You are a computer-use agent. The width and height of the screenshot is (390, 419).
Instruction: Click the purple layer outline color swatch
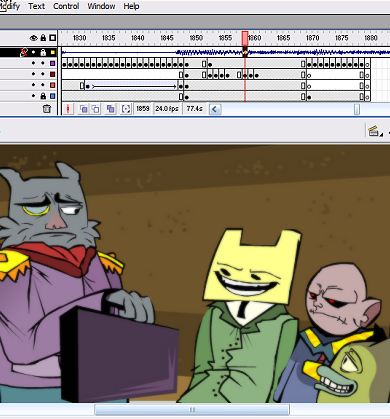tap(53, 63)
